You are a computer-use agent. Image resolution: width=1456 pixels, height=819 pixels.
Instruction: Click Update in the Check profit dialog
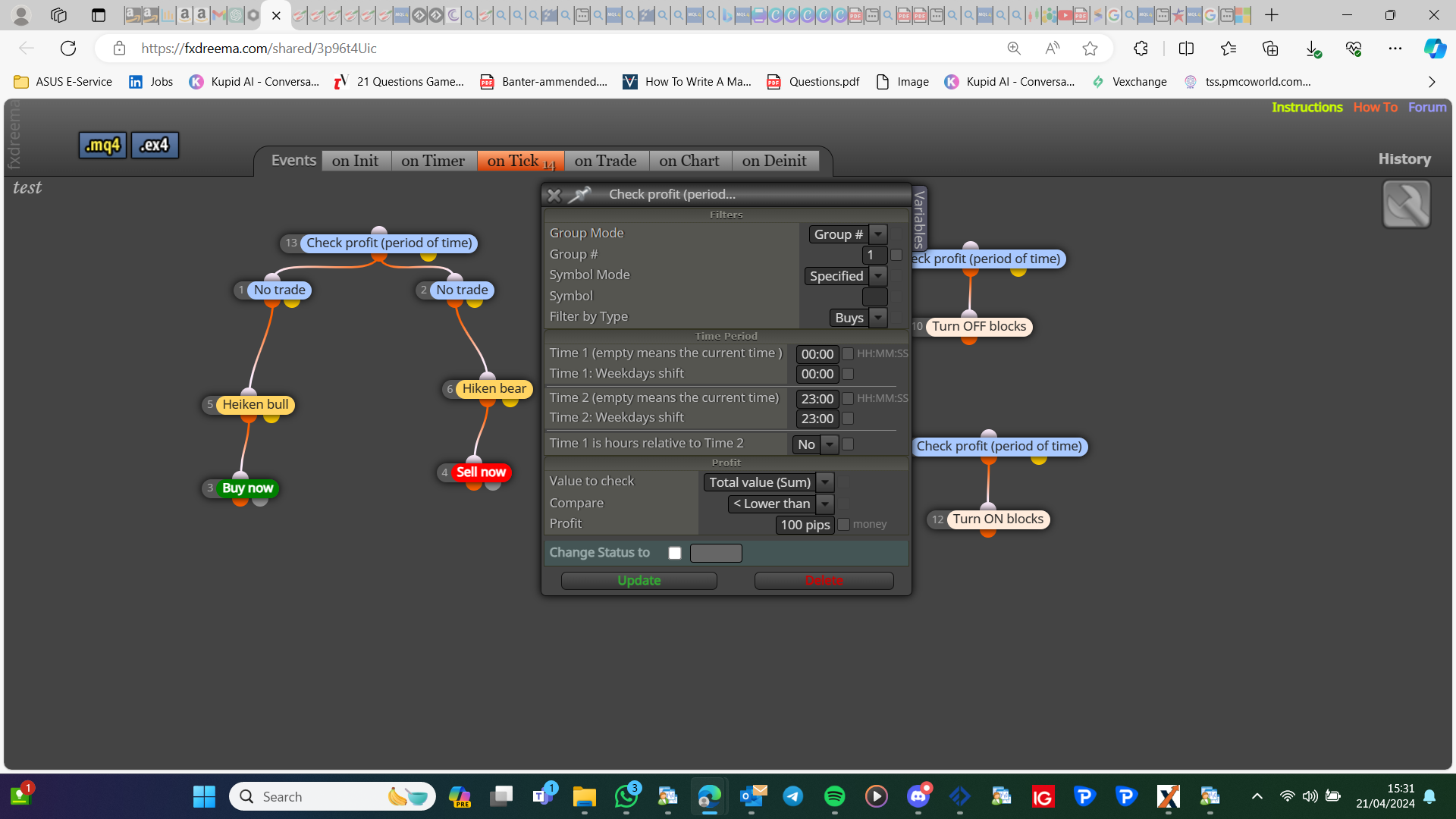tap(639, 581)
